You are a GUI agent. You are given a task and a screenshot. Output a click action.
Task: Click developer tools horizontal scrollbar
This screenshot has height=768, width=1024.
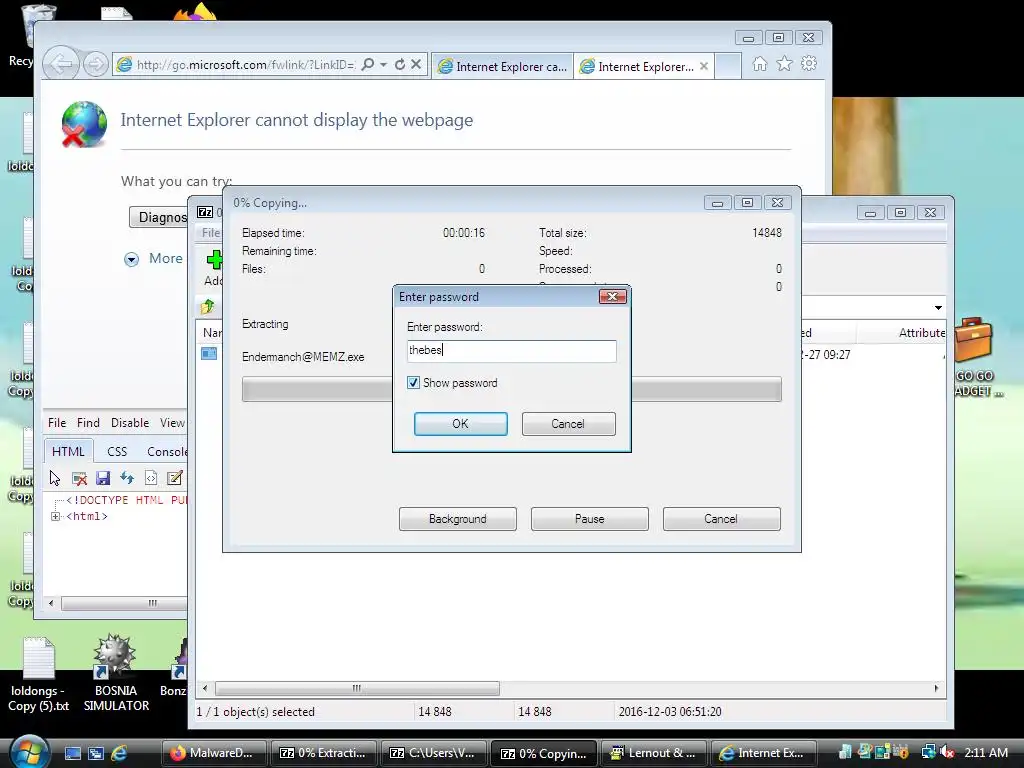pos(124,603)
